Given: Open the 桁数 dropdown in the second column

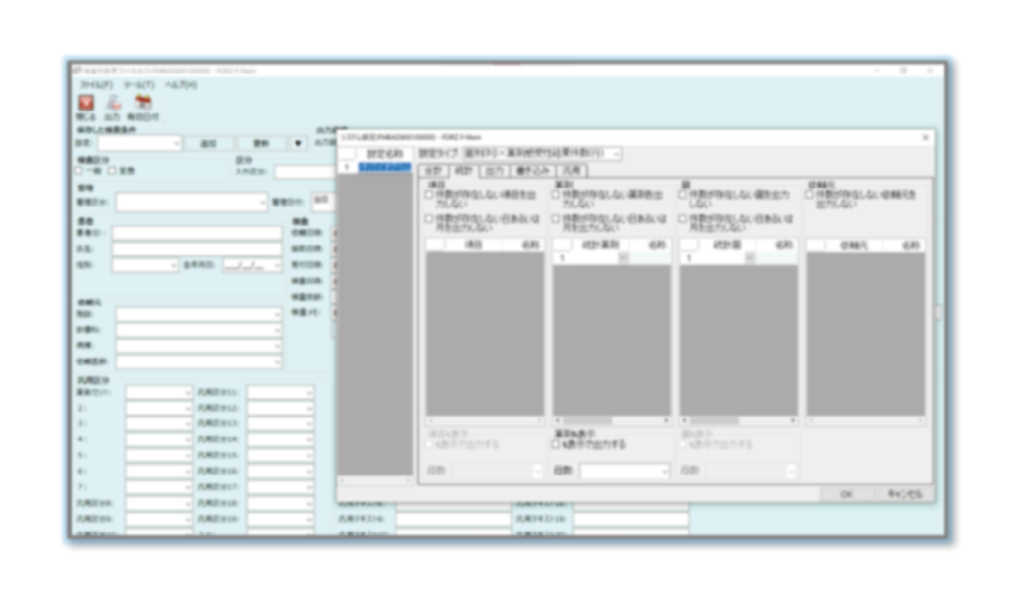Looking at the screenshot, I should tap(624, 471).
